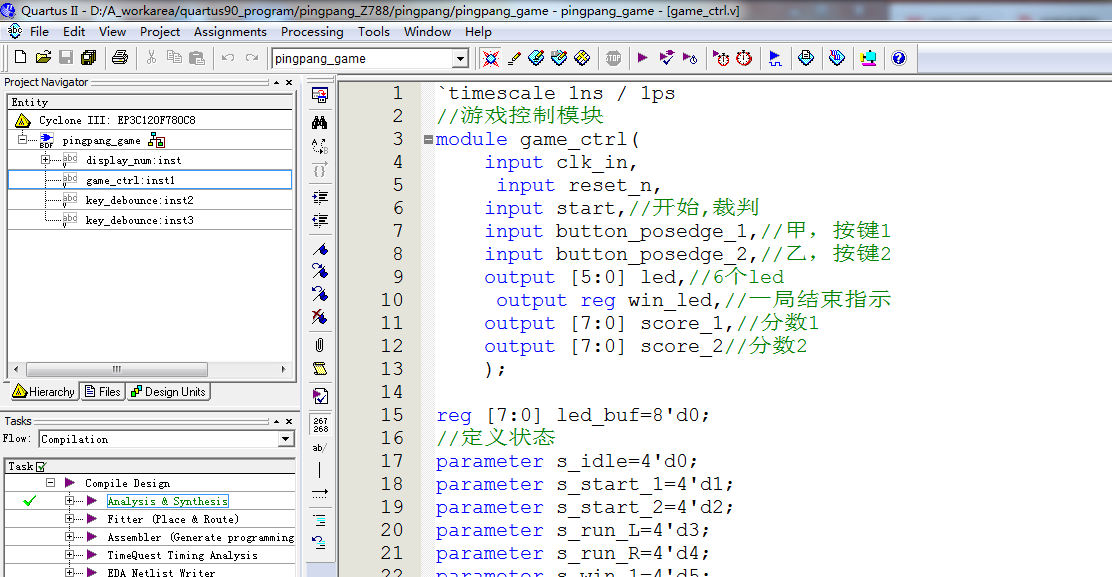1112x577 pixels.
Task: Click the Open file folder icon
Action: (x=43, y=58)
